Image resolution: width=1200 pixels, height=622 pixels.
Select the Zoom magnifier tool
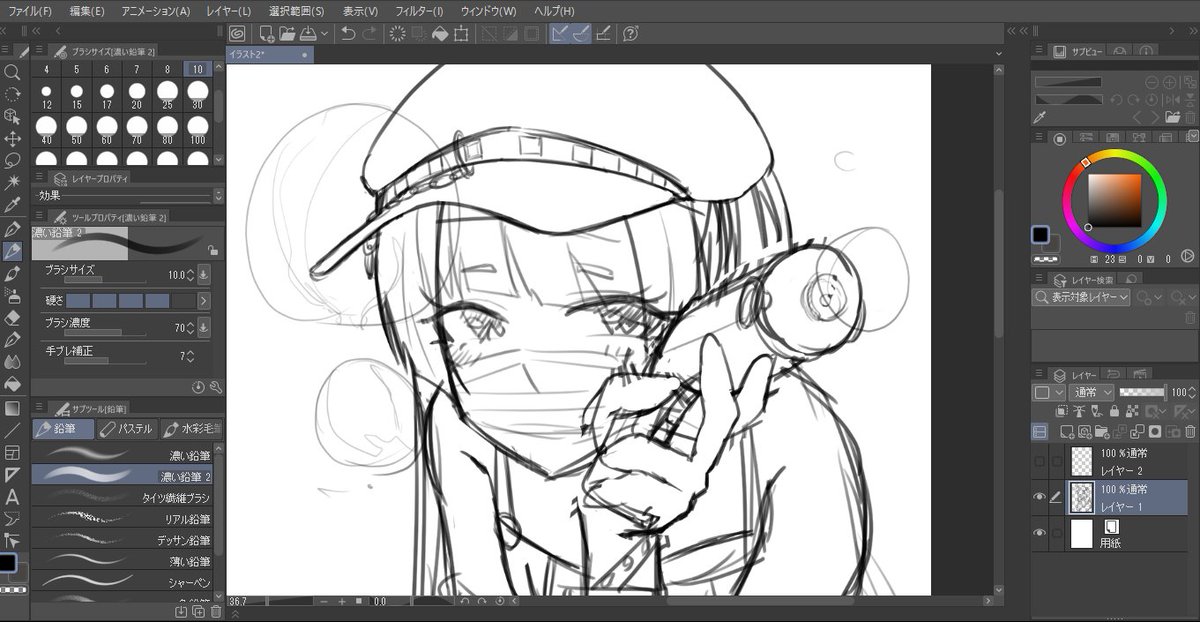(x=12, y=72)
